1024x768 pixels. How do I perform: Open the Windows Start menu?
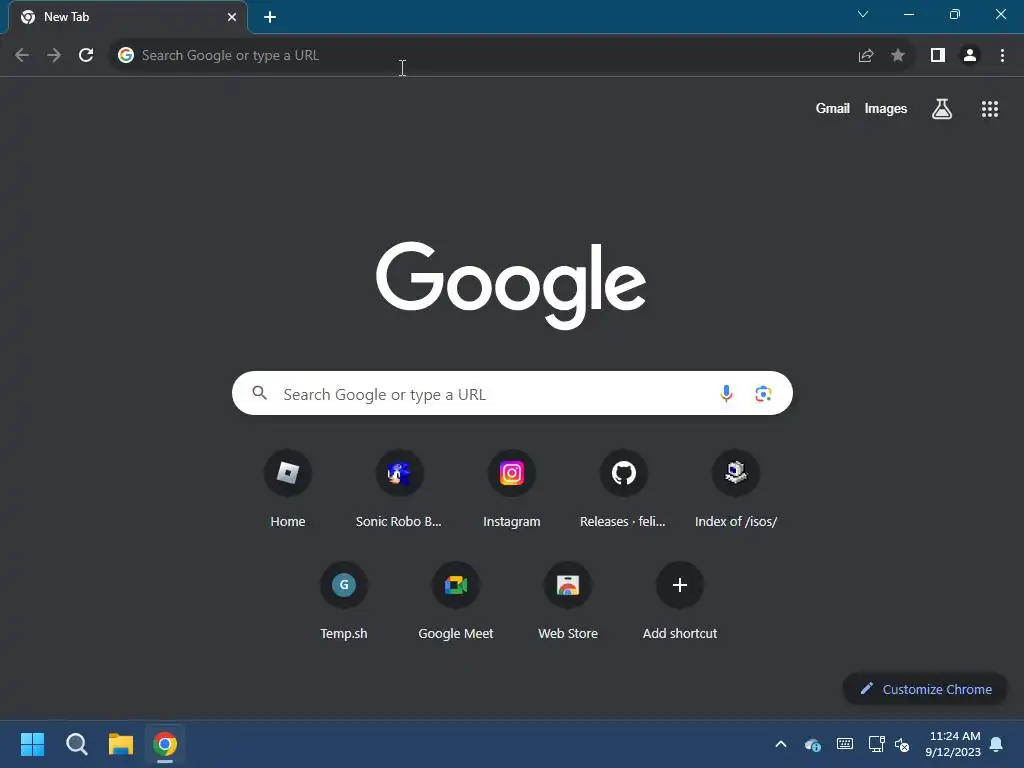point(32,744)
